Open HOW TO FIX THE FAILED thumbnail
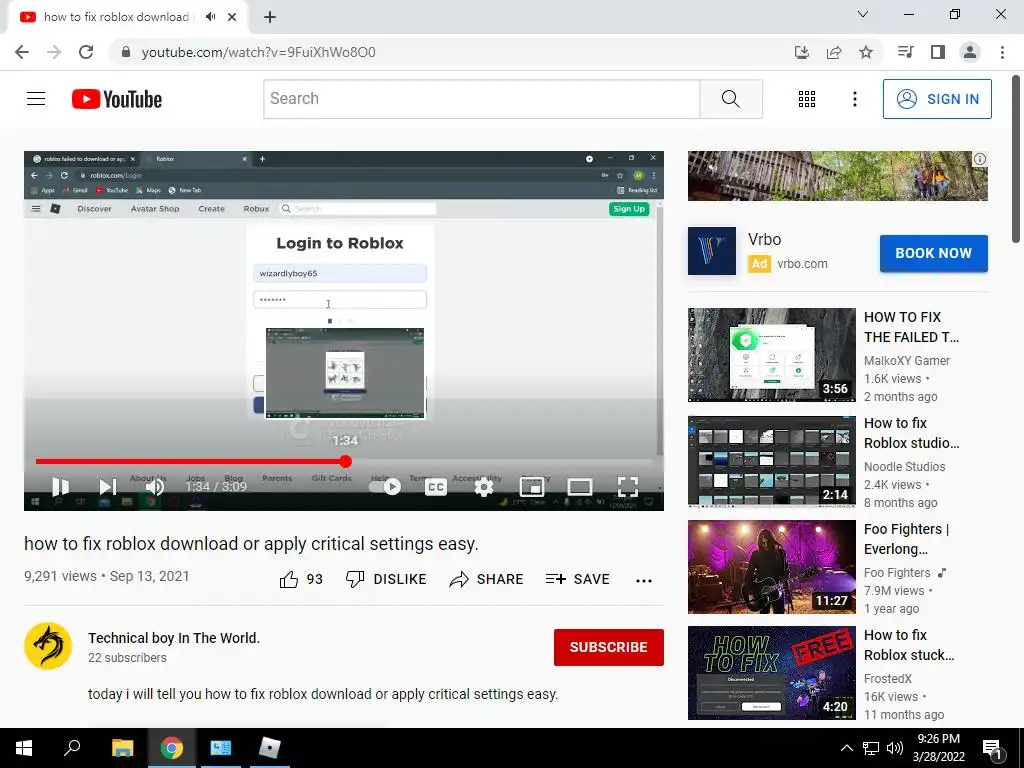This screenshot has width=1024, height=768. coord(771,355)
